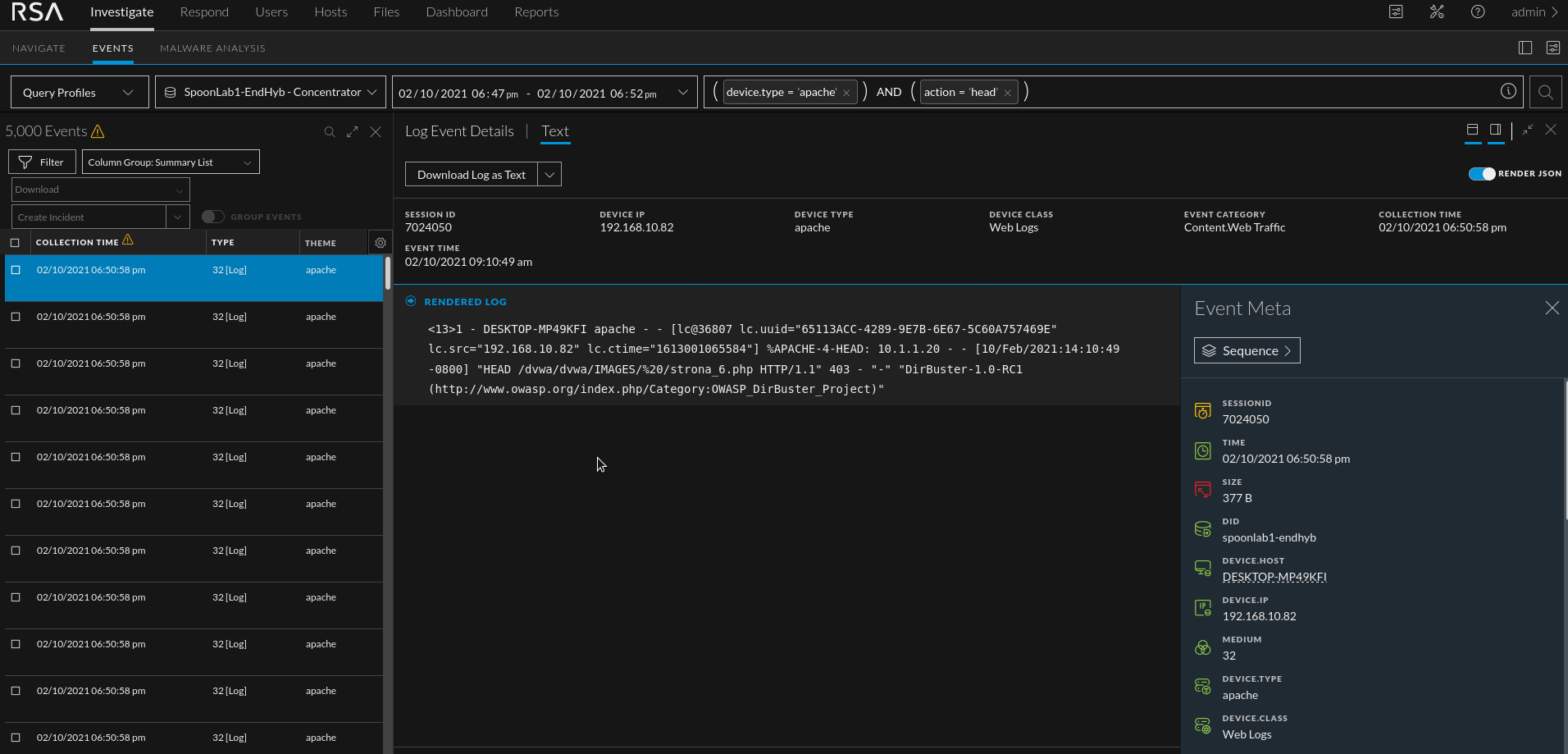The width and height of the screenshot is (1568, 754).
Task: Remove the device.type = 'apache' filter
Action: [x=846, y=93]
